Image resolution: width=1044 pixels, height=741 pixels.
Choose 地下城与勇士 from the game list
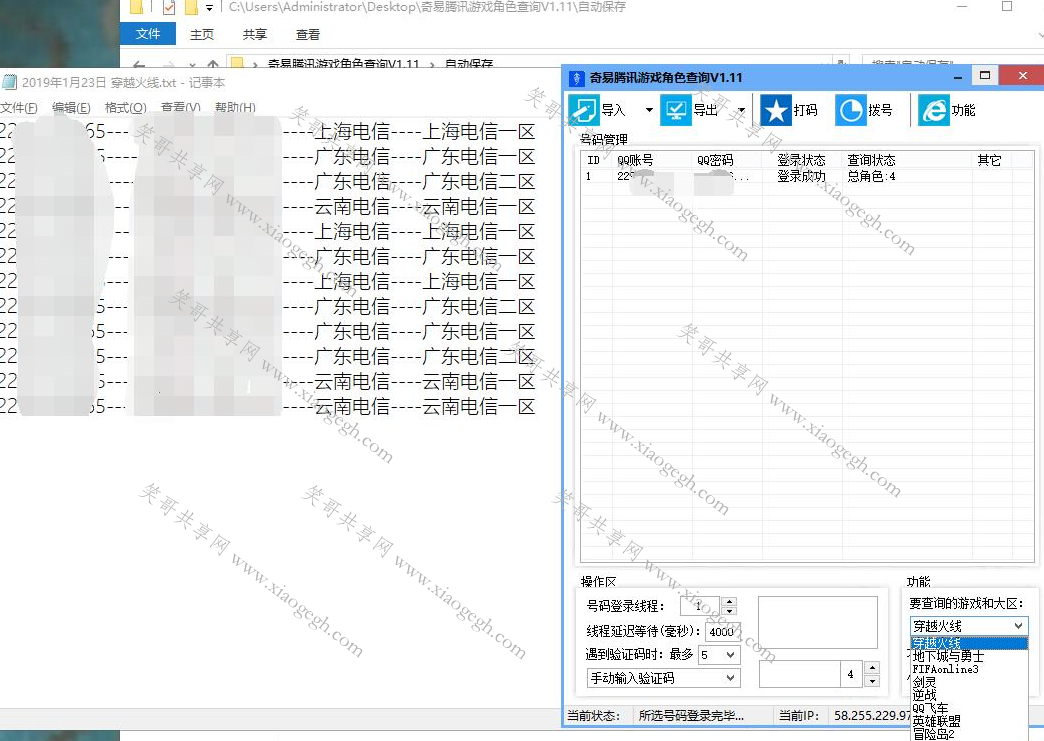(x=969, y=656)
